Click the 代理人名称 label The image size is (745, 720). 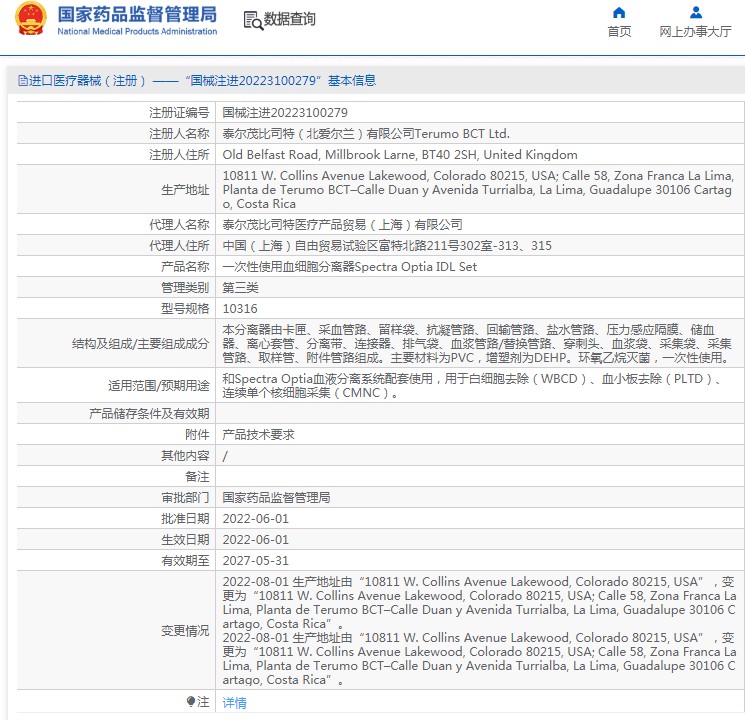click(179, 224)
